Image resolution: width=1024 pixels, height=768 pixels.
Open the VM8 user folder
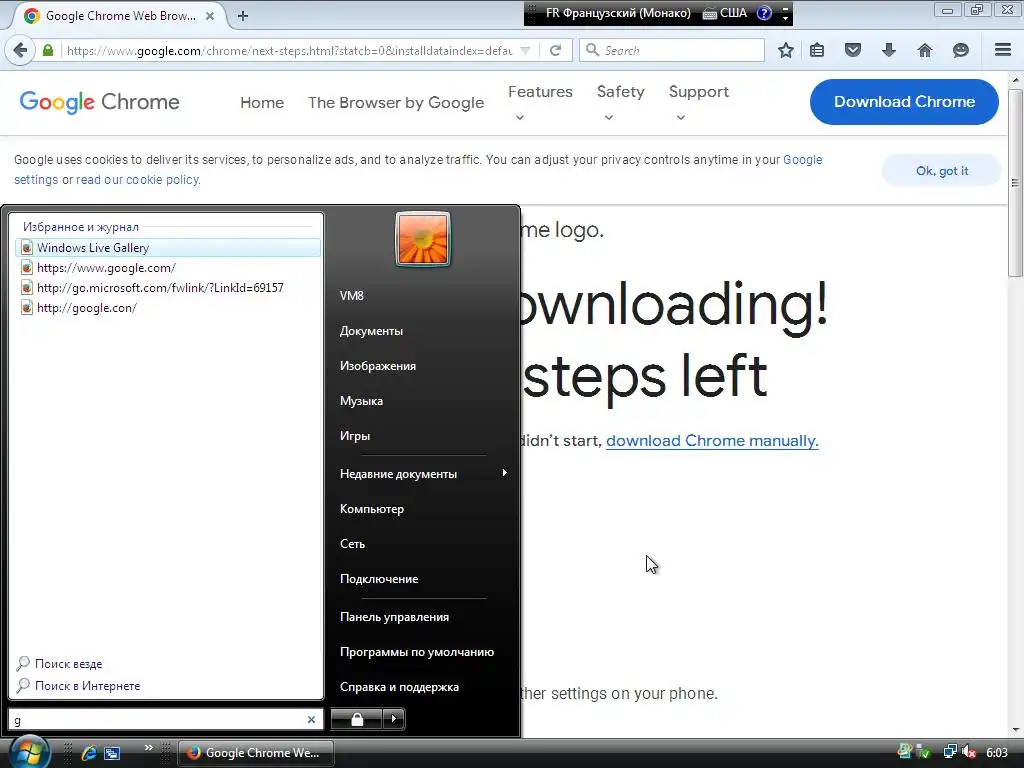coord(352,296)
